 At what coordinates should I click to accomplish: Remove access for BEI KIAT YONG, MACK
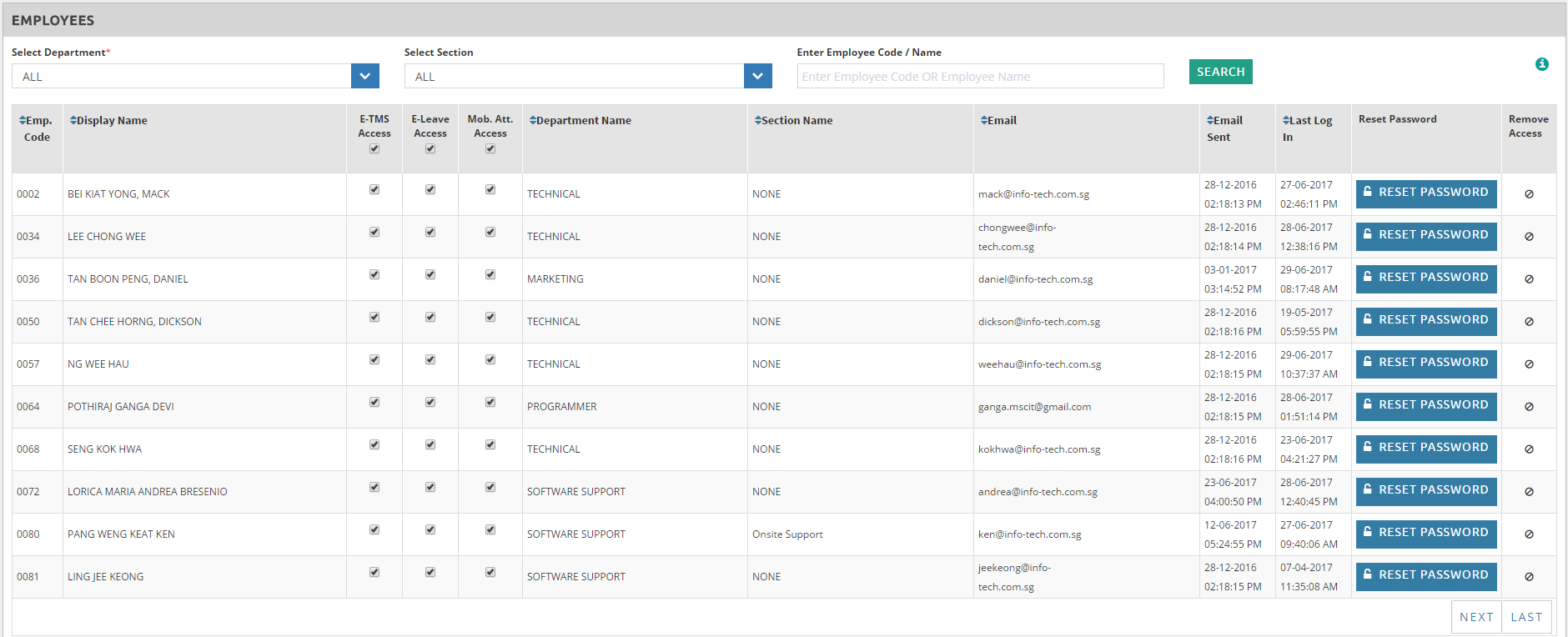pos(1529,194)
